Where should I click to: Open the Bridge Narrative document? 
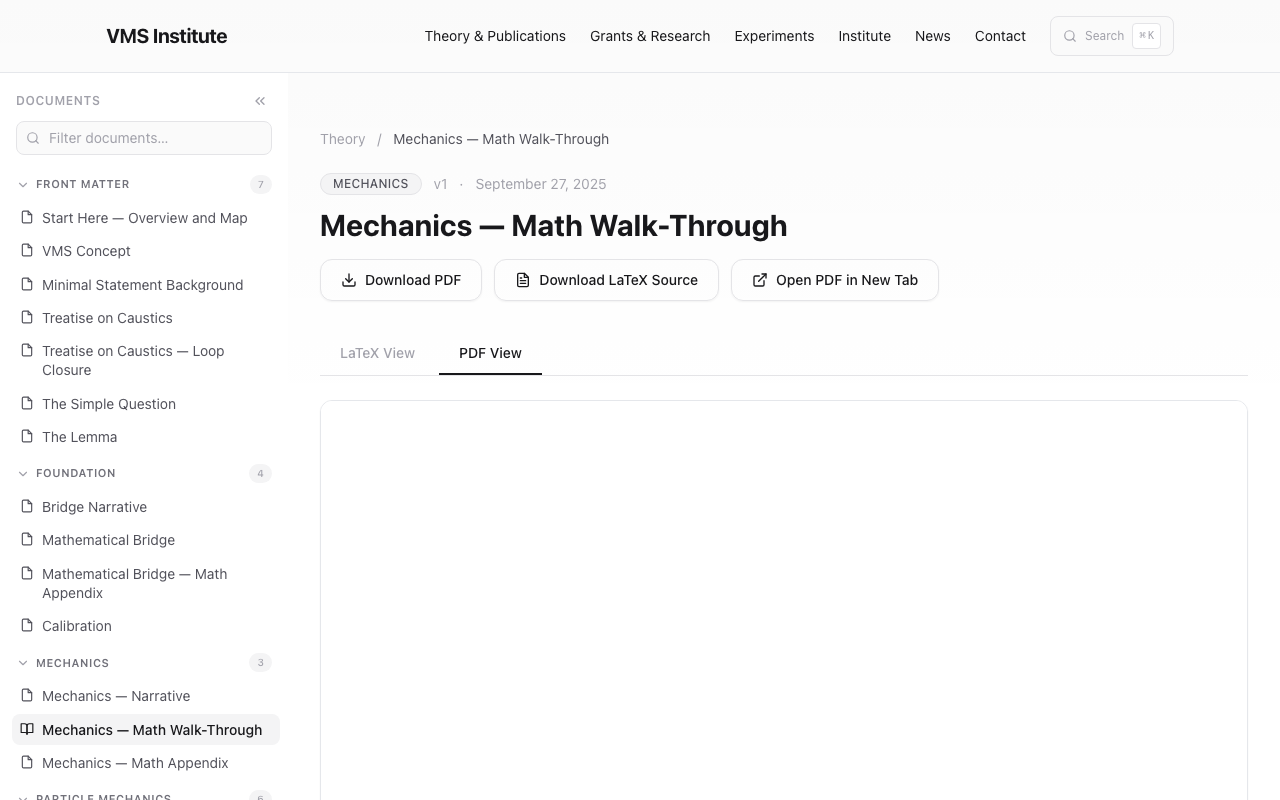pyautogui.click(x=146, y=507)
